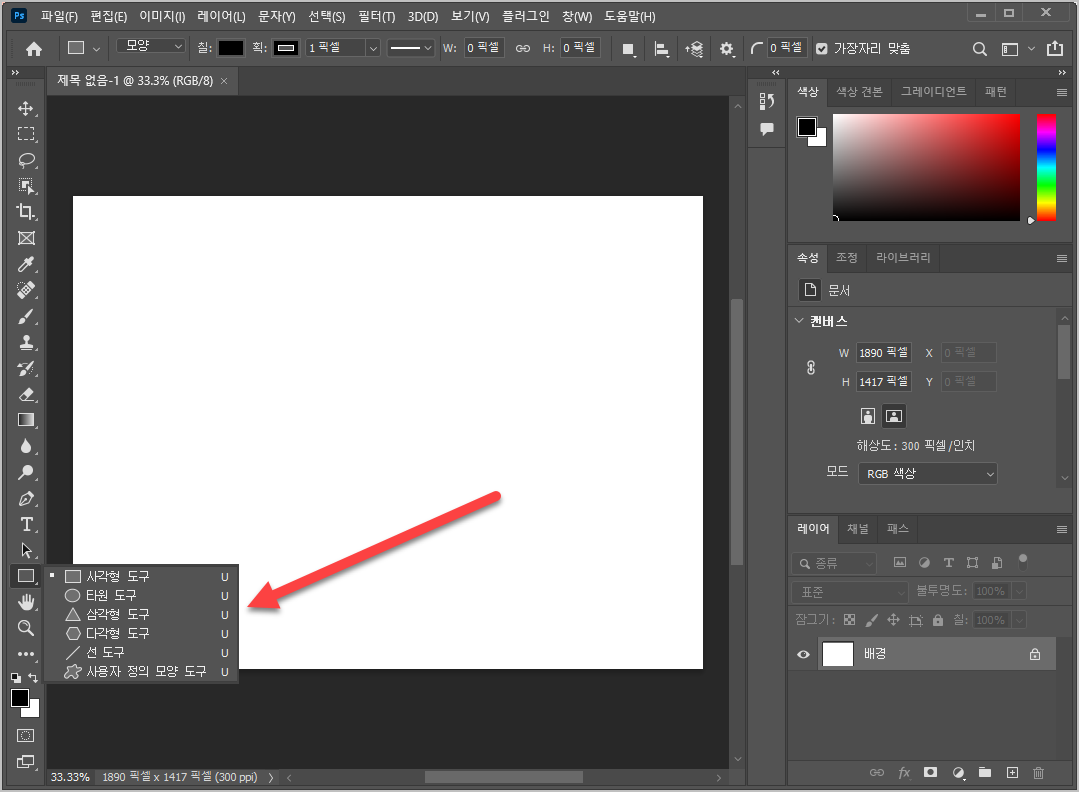
Task: Click the Search magnifier in options bar
Action: [979, 49]
